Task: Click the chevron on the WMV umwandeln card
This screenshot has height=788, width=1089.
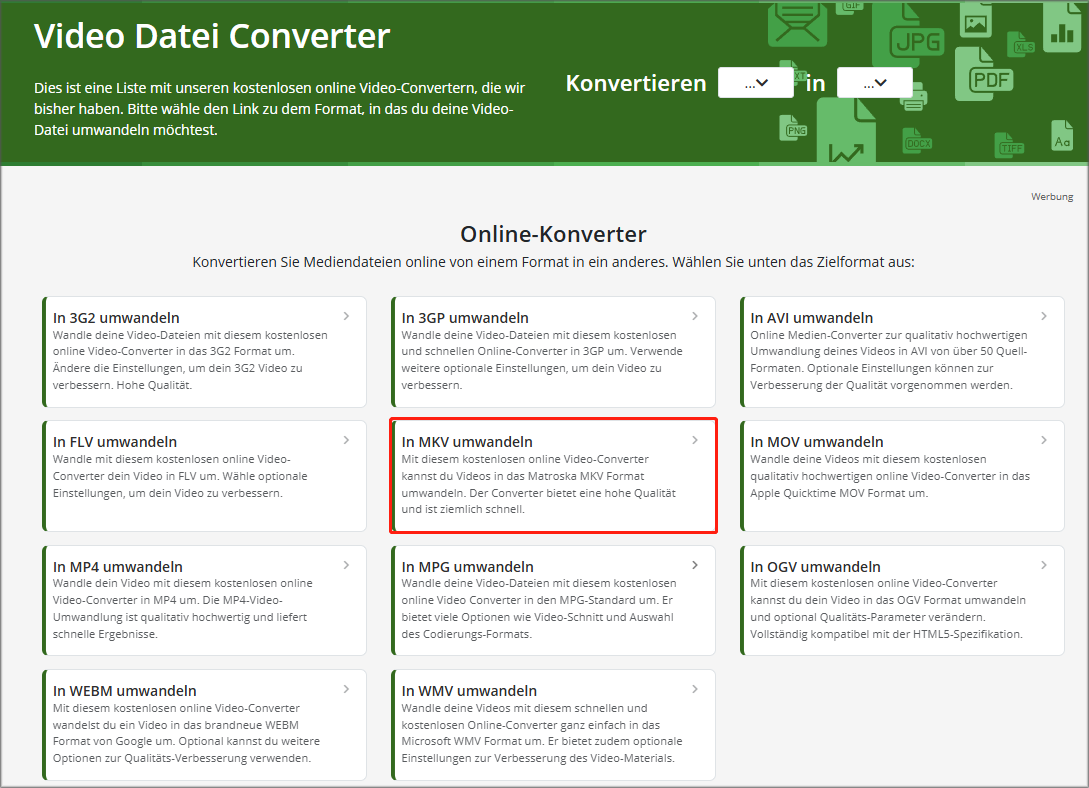Action: tap(695, 687)
